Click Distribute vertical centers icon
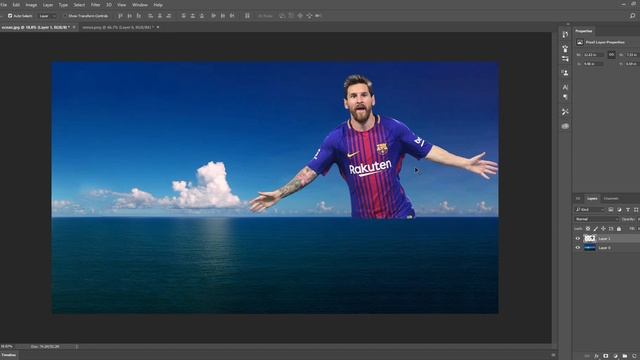The image size is (640, 360). (193, 16)
